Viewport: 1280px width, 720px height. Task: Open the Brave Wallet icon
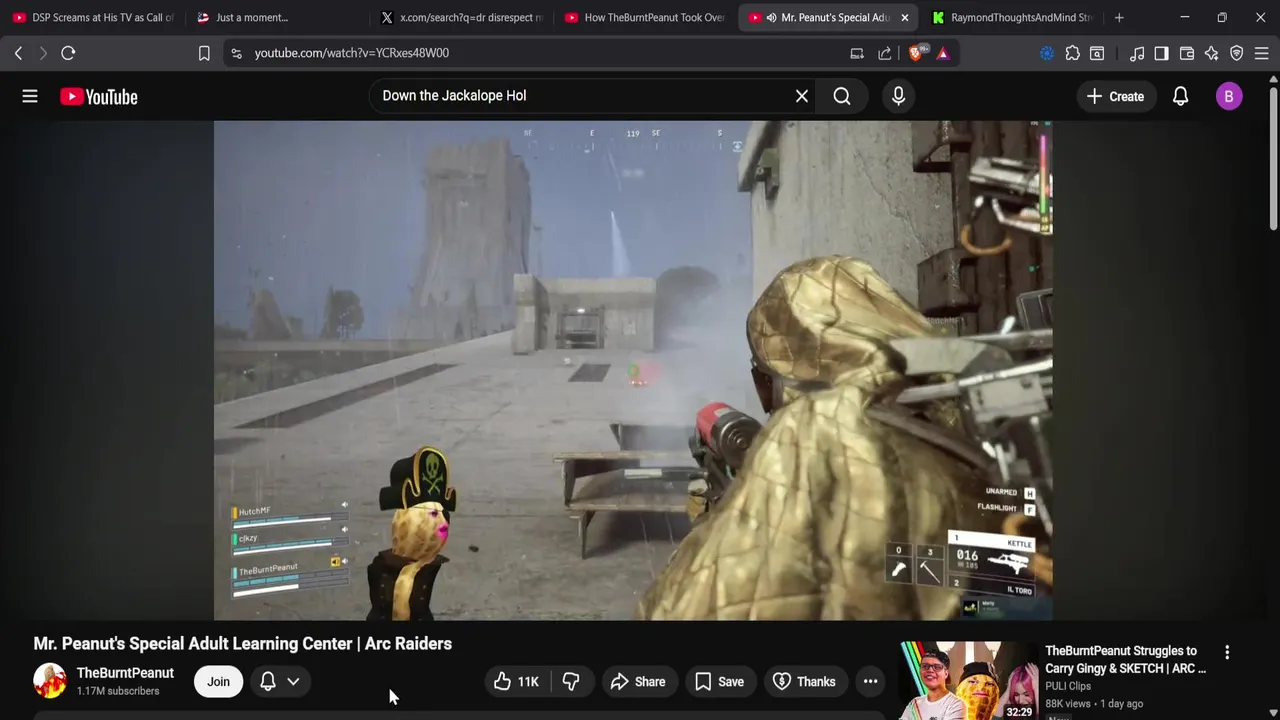click(1187, 53)
